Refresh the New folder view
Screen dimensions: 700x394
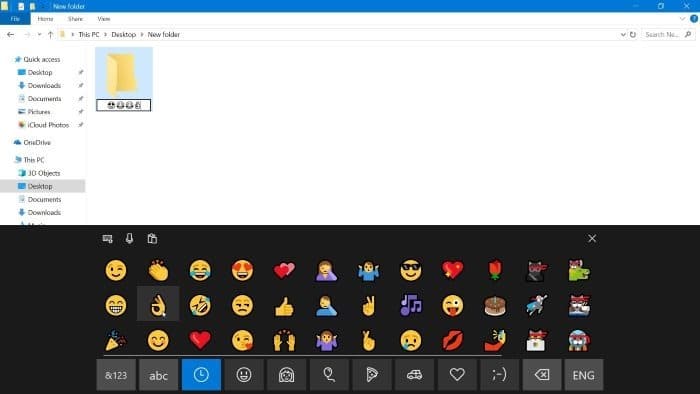pyautogui.click(x=633, y=34)
